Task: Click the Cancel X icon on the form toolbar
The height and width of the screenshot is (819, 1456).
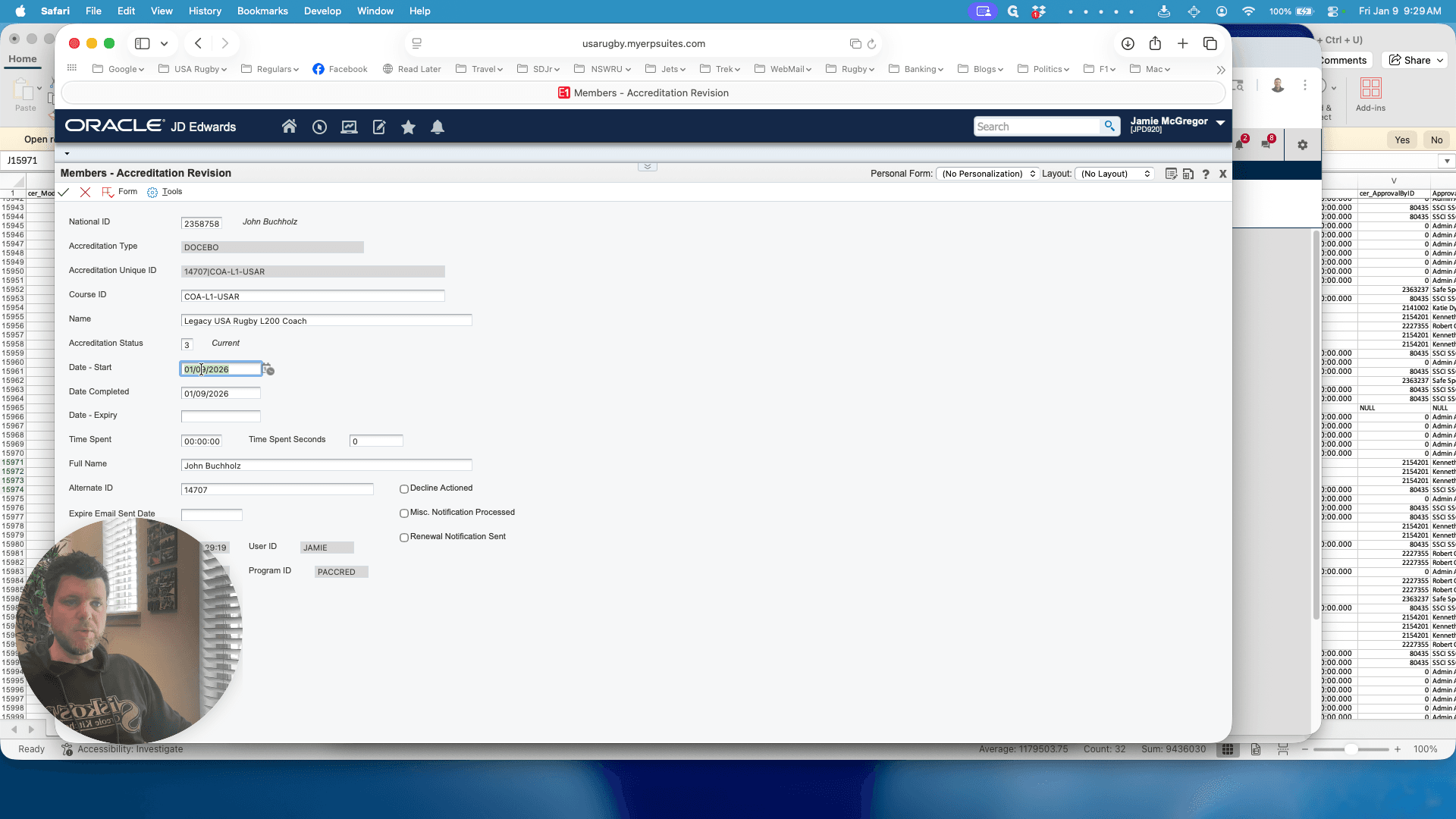Action: click(85, 192)
